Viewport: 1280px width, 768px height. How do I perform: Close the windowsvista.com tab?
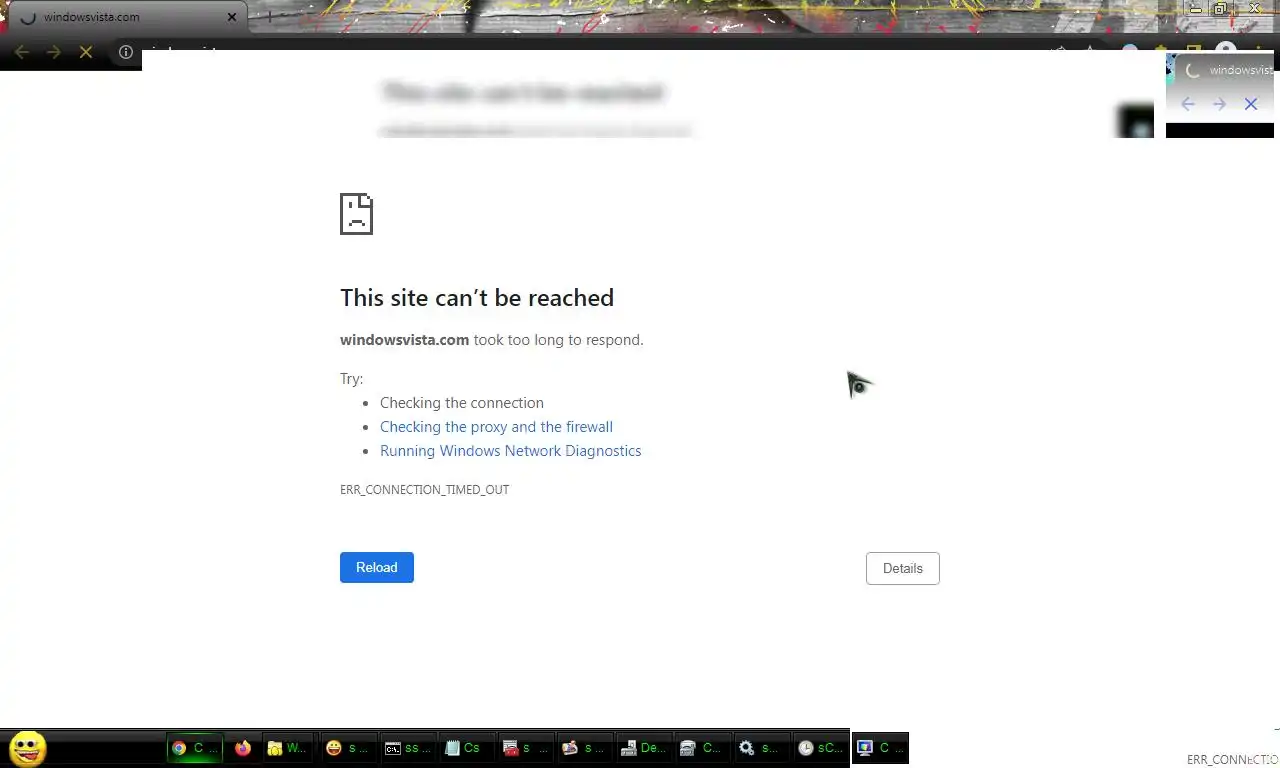(x=232, y=17)
